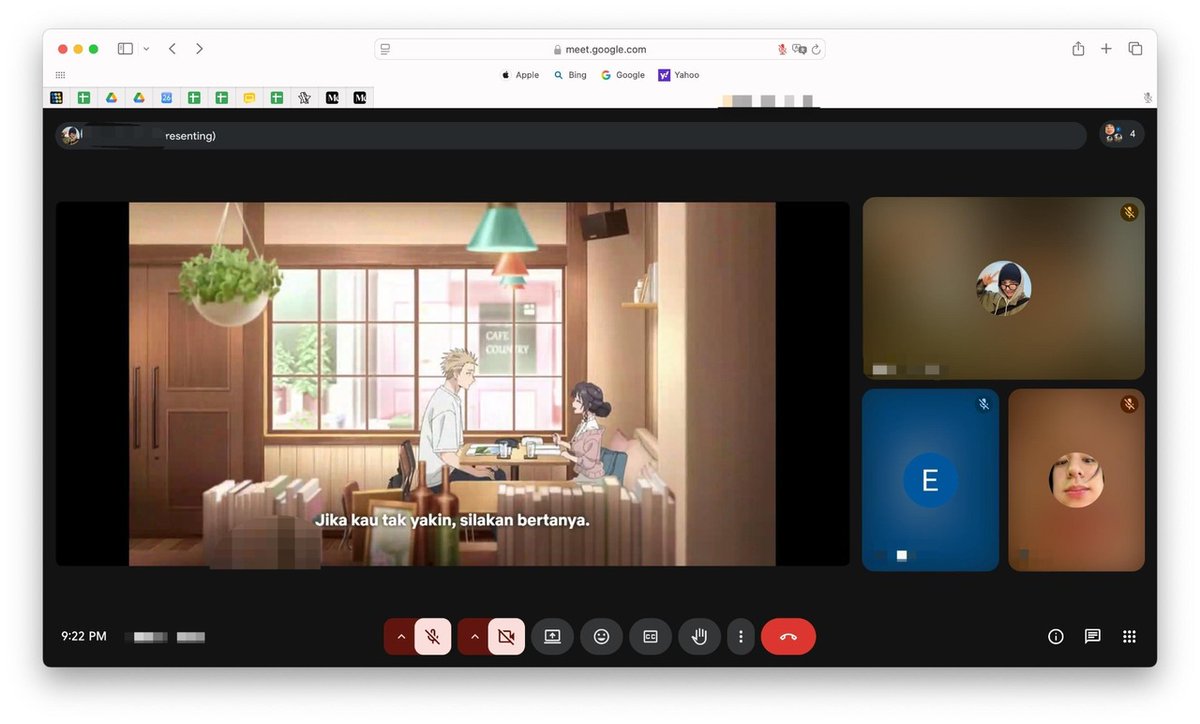
Task: Open the meeting details info icon
Action: [1055, 636]
